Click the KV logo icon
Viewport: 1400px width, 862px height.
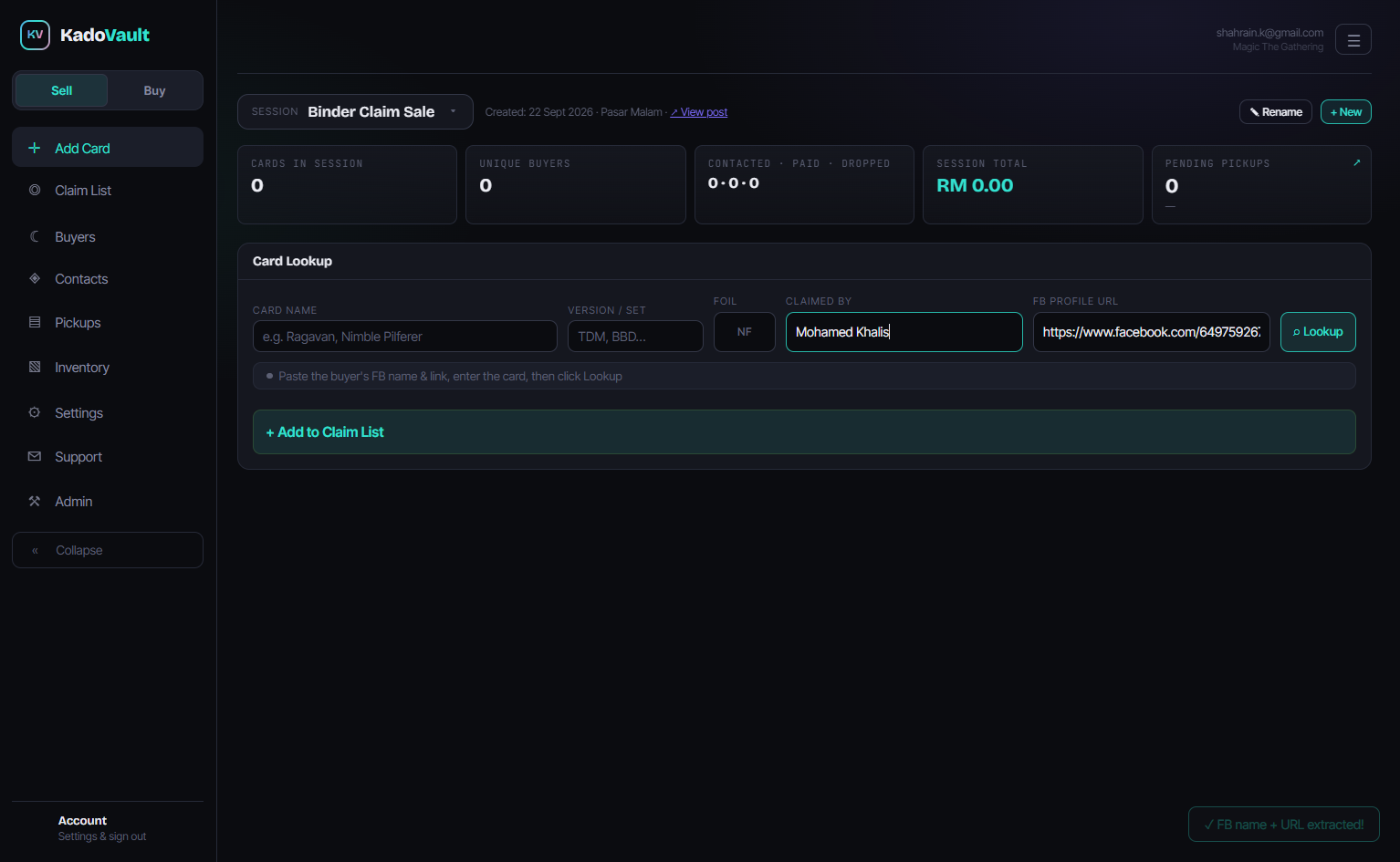(x=35, y=35)
